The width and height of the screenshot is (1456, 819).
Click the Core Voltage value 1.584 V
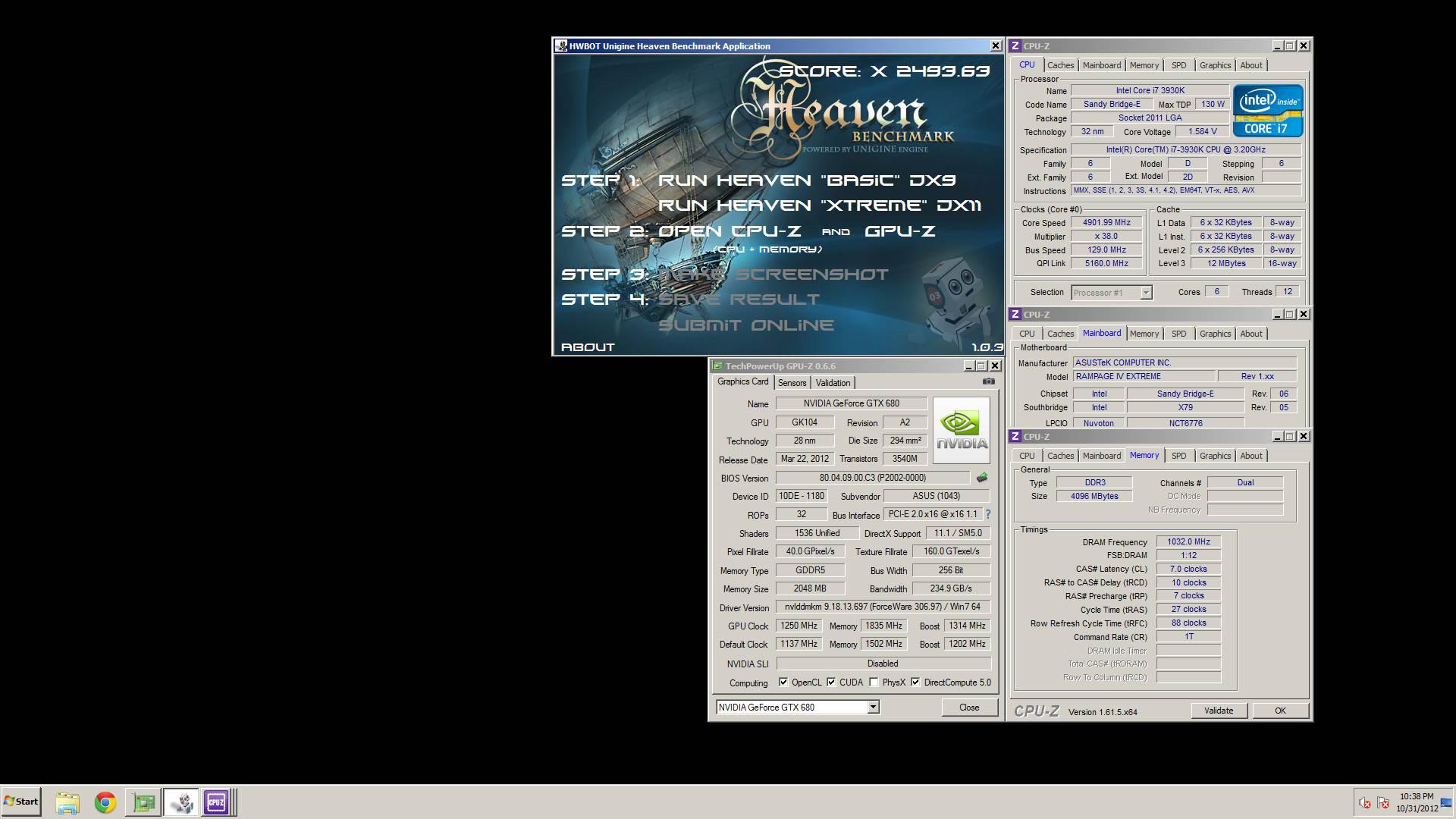(1203, 131)
